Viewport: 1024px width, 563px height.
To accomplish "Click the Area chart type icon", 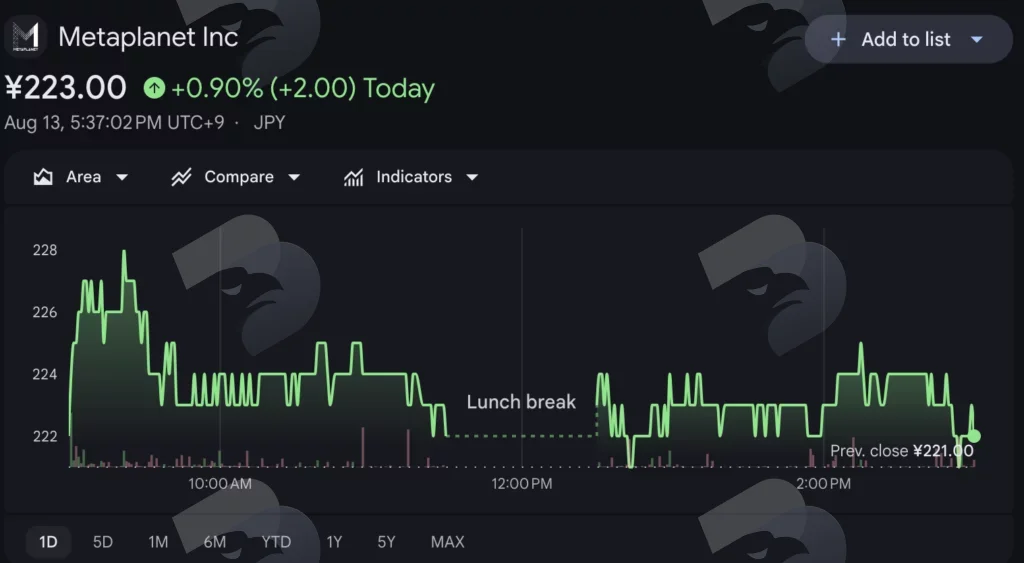I will click(x=43, y=177).
